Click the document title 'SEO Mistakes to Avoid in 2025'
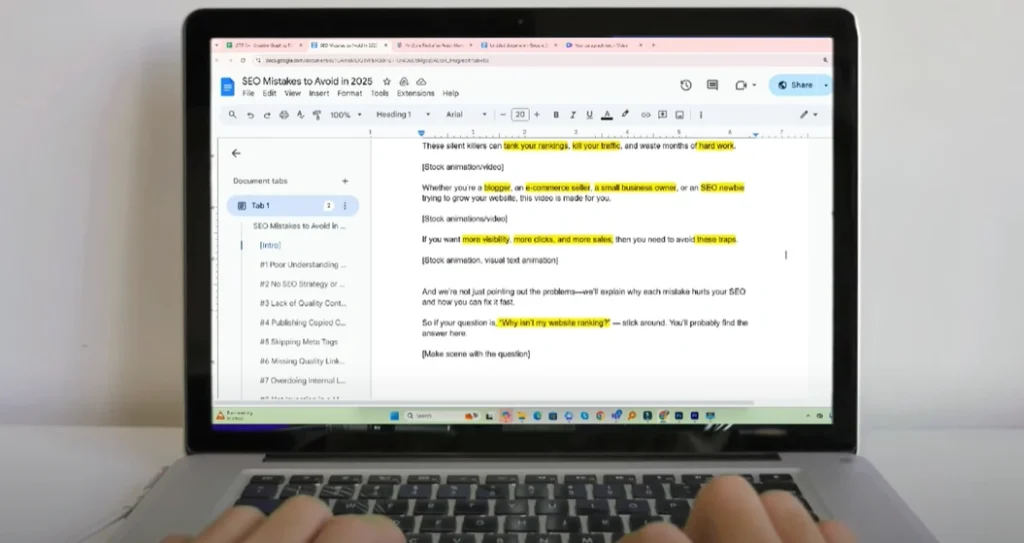Viewport: 1024px width, 543px height. (x=307, y=81)
